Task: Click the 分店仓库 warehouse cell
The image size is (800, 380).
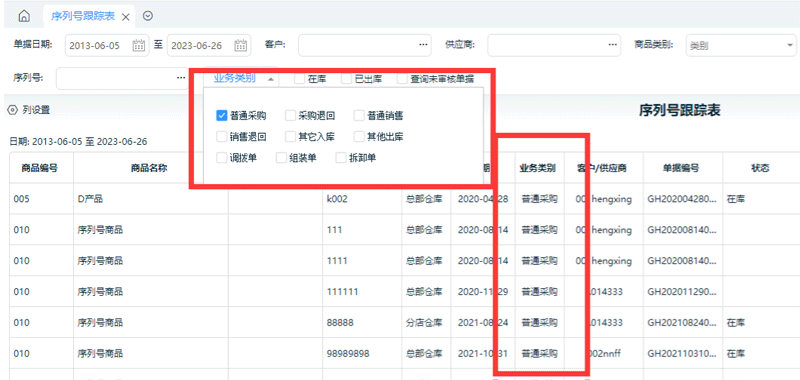Action: tap(426, 322)
